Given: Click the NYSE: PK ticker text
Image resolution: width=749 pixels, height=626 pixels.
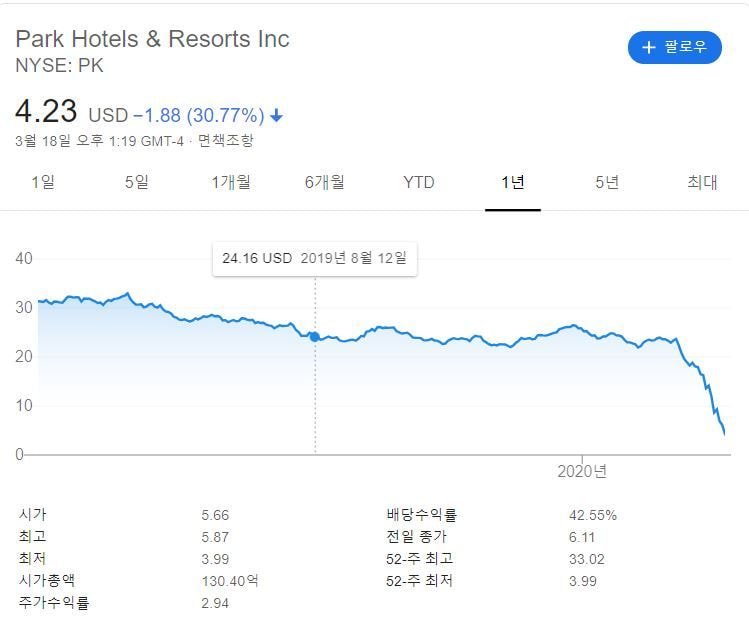Looking at the screenshot, I should 60,66.
